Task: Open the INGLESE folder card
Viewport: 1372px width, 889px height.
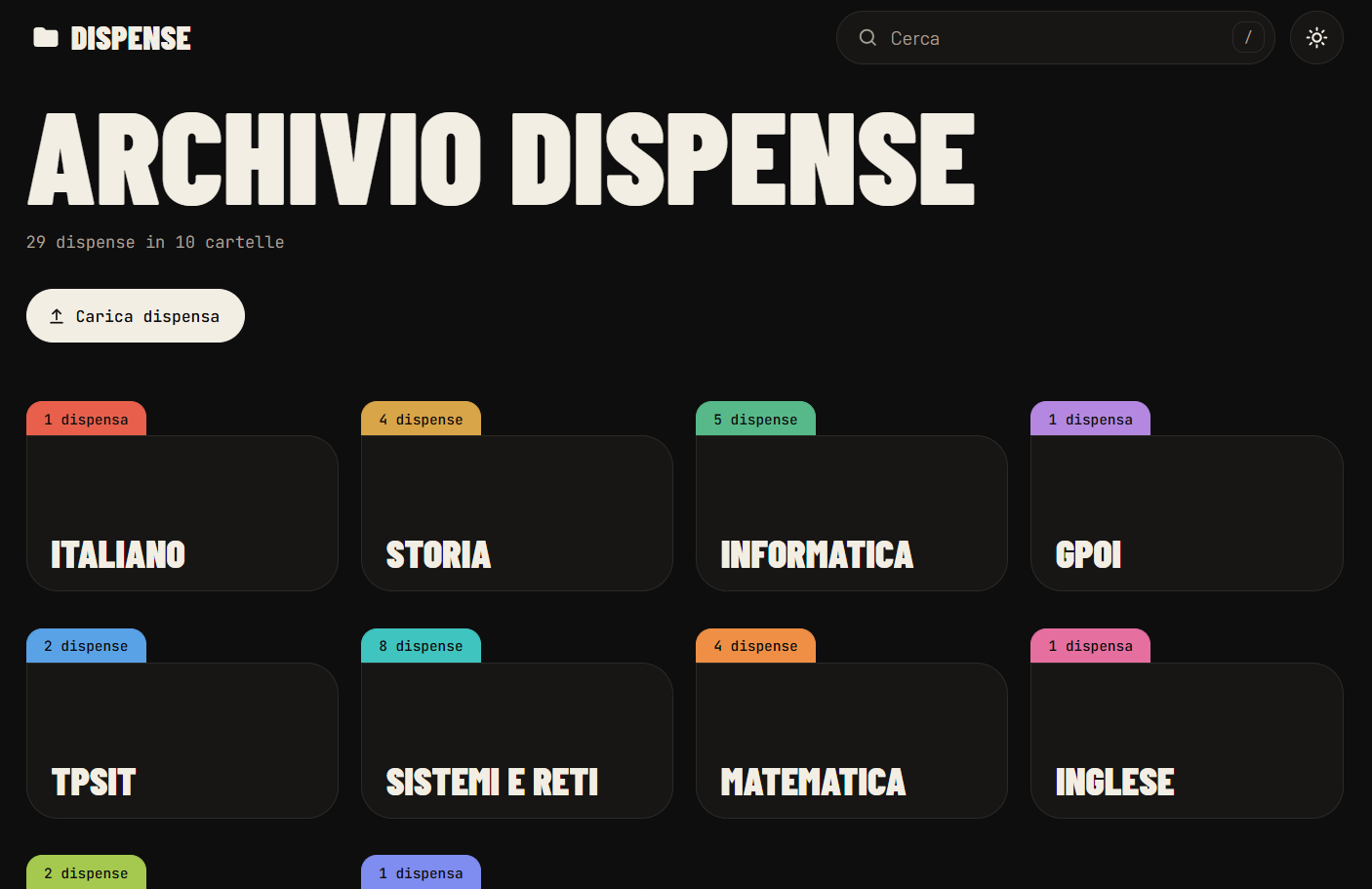Action: point(1187,741)
